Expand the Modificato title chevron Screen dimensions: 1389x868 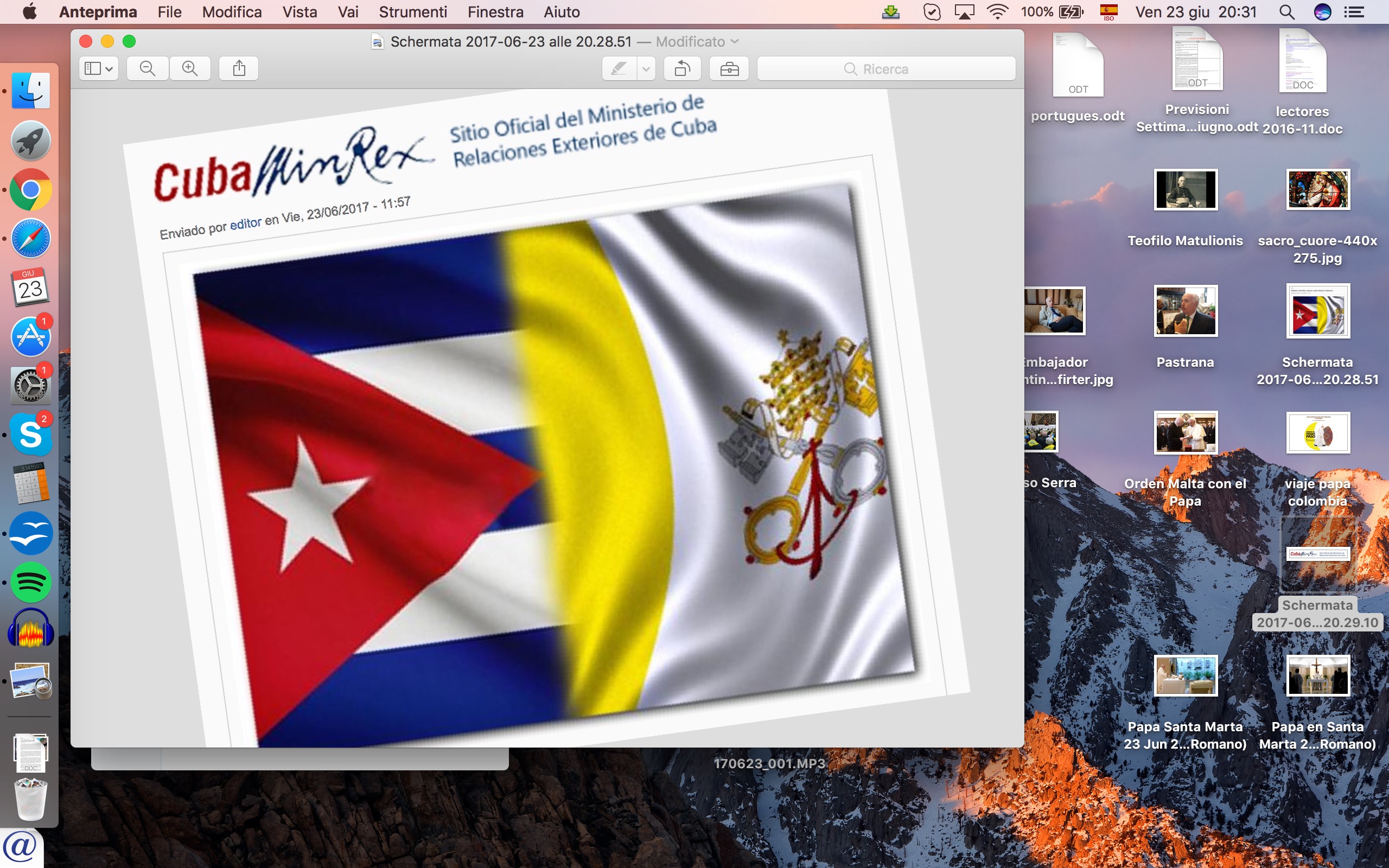coord(735,41)
